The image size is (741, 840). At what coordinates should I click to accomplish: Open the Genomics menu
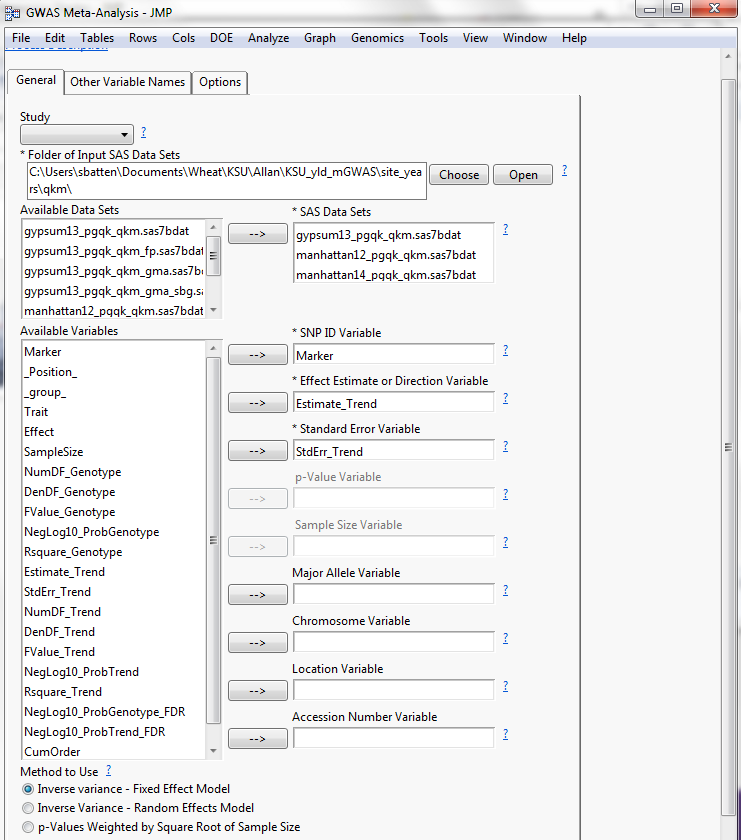[x=377, y=38]
